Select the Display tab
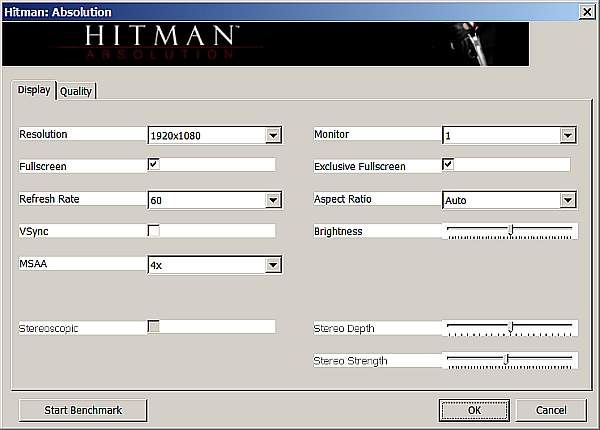600x430 pixels. pyautogui.click(x=34, y=90)
